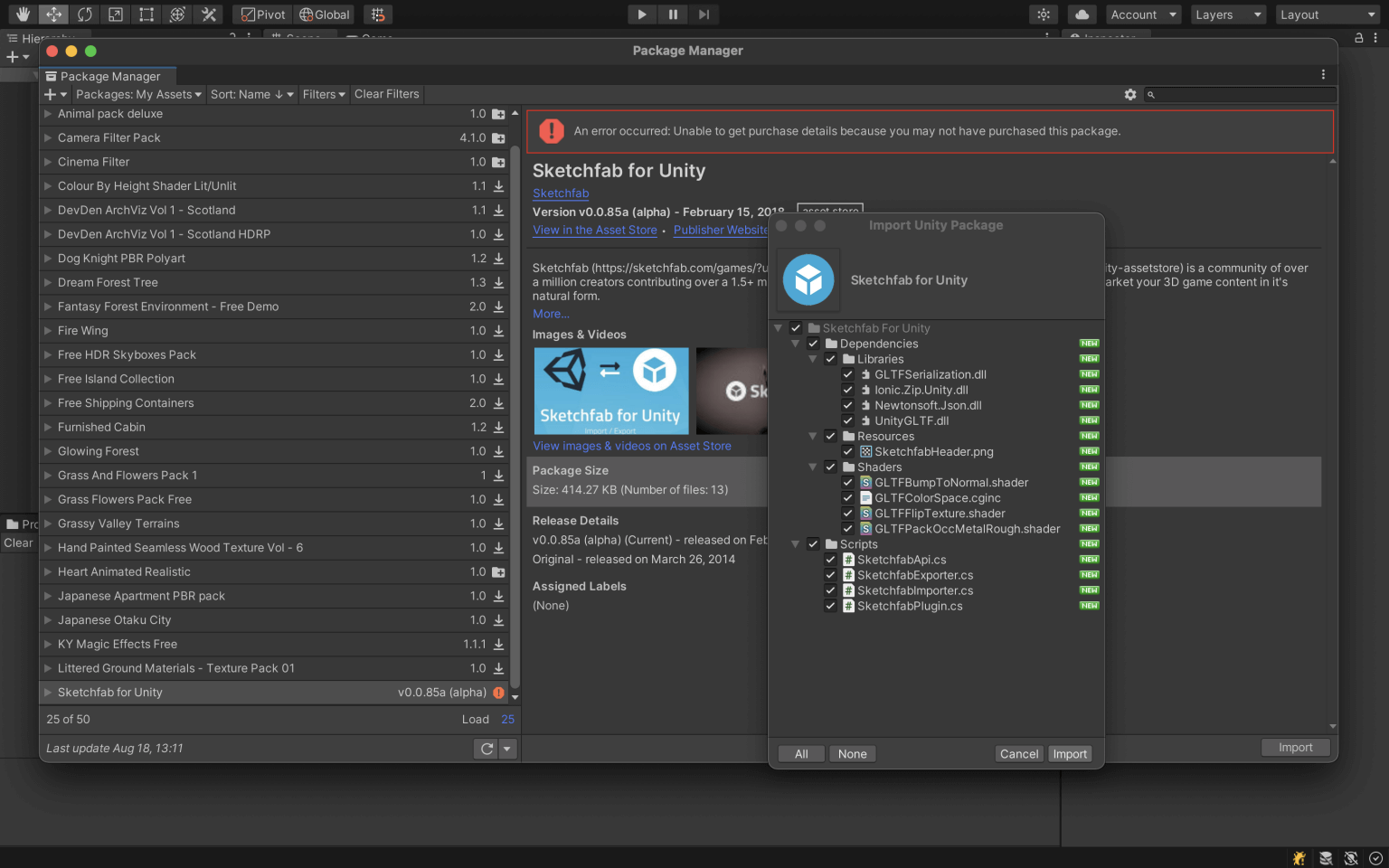This screenshot has width=1389, height=868.
Task: Click the grid snapping icon
Action: click(x=377, y=14)
